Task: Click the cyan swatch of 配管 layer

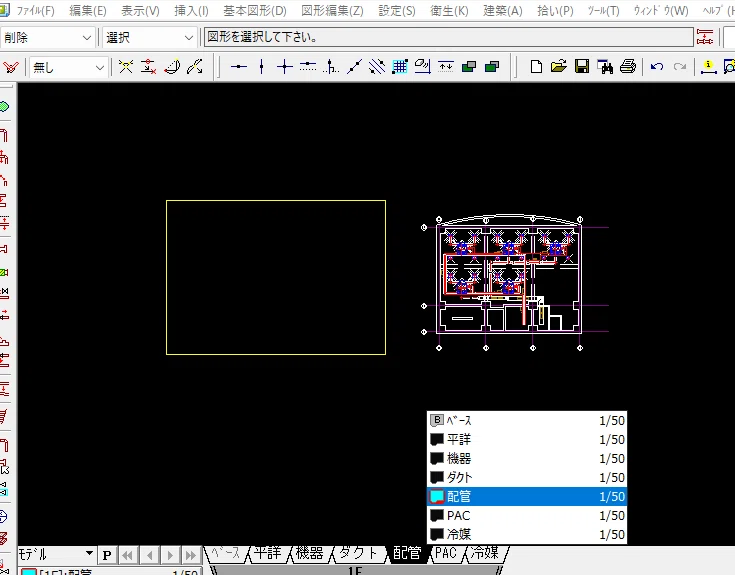Action: pos(437,496)
